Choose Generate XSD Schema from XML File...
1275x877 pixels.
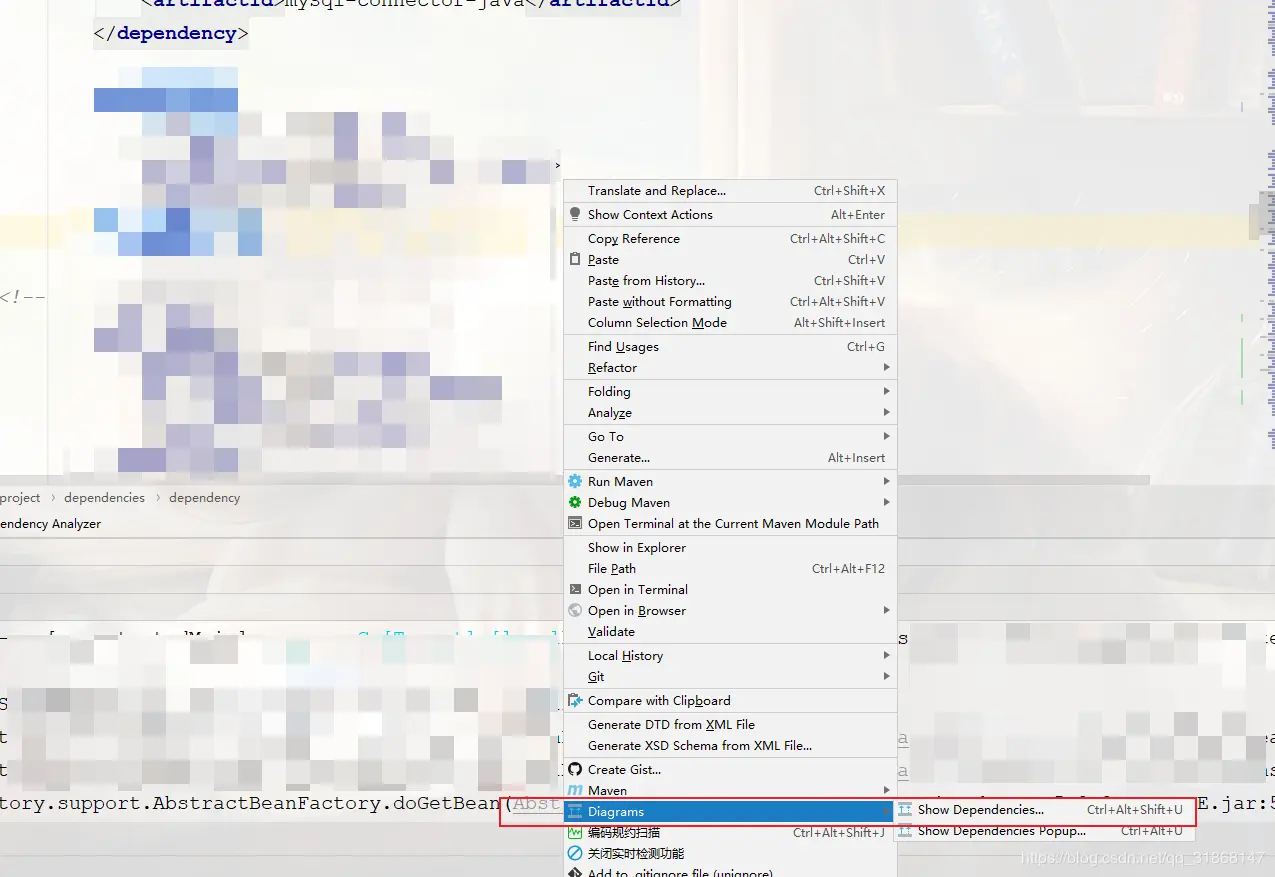(730, 745)
